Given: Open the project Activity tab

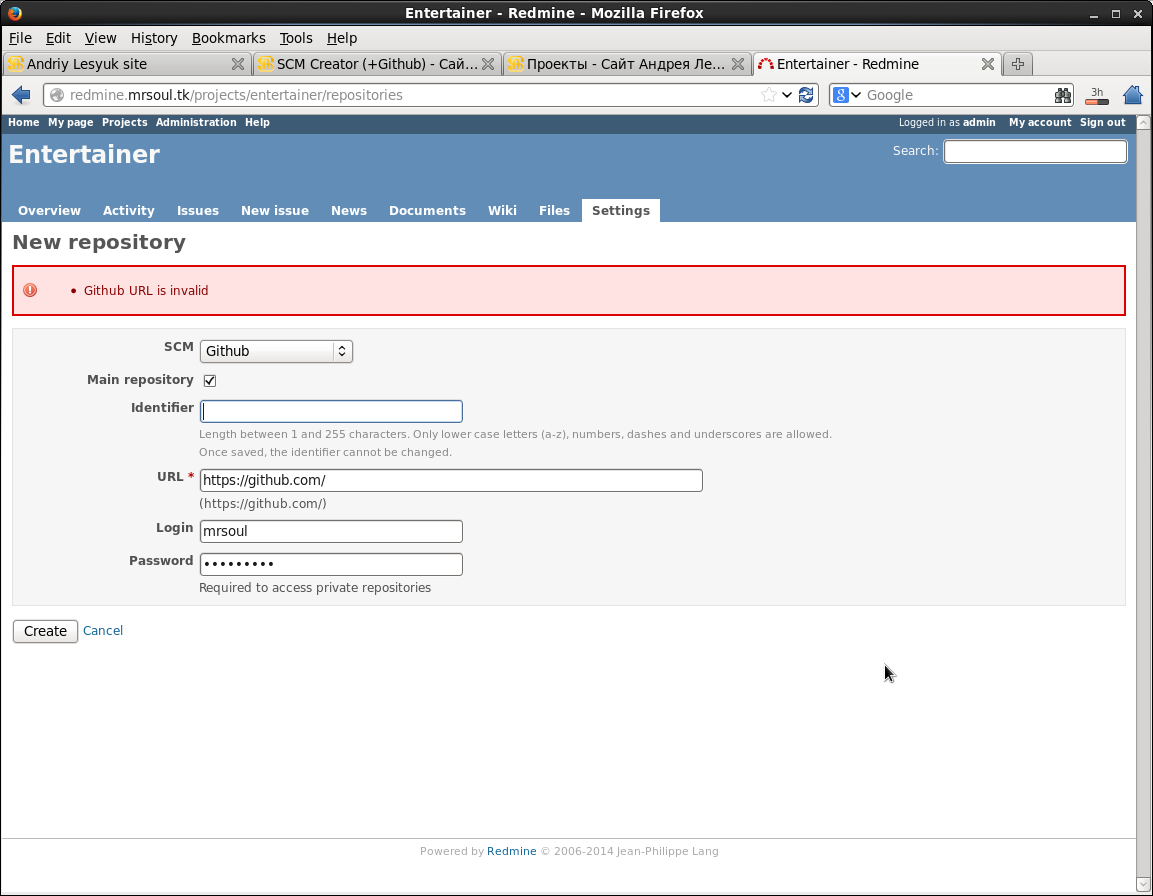Looking at the screenshot, I should coord(129,210).
